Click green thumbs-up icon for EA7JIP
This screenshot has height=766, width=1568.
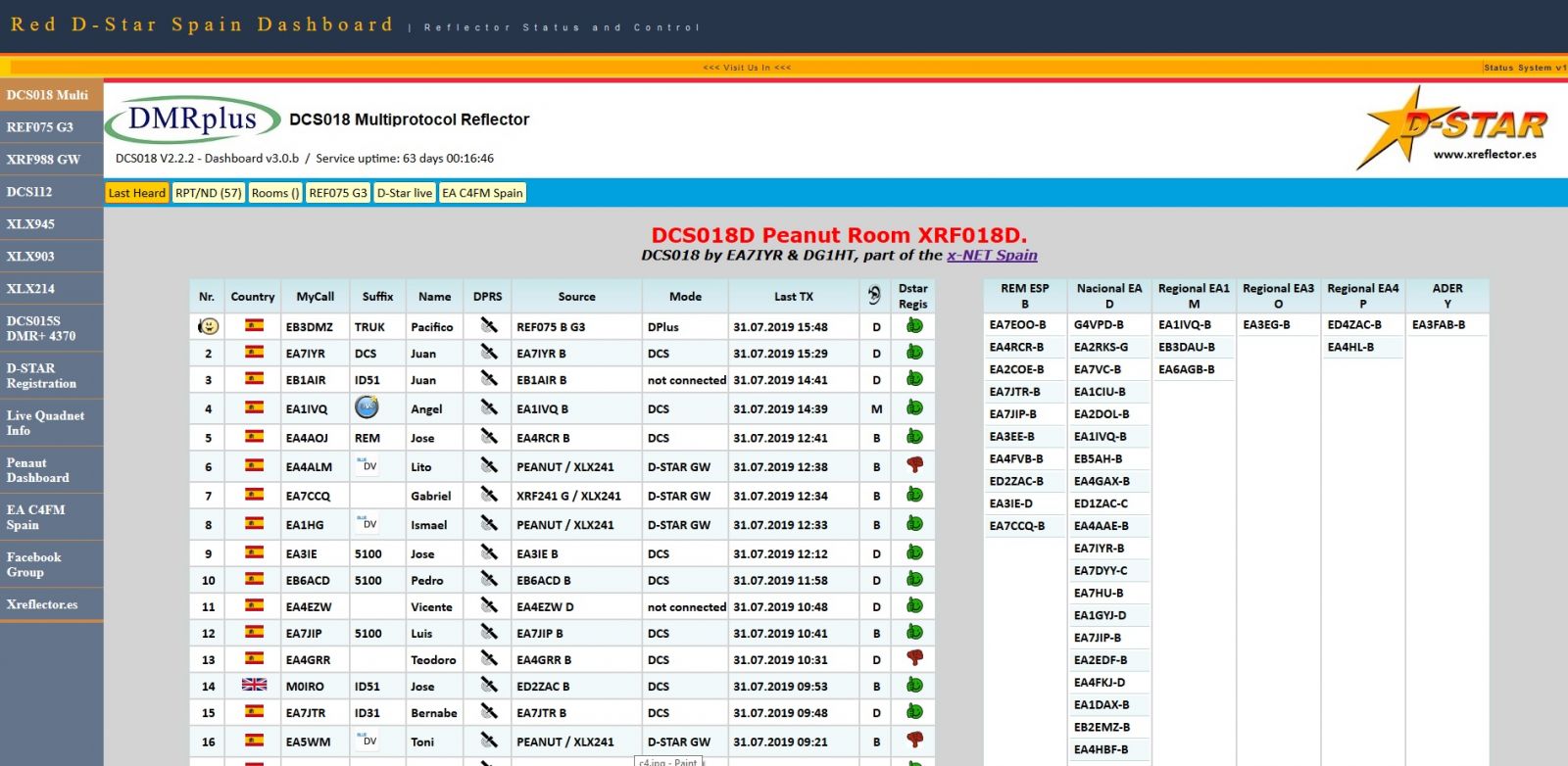[914, 632]
